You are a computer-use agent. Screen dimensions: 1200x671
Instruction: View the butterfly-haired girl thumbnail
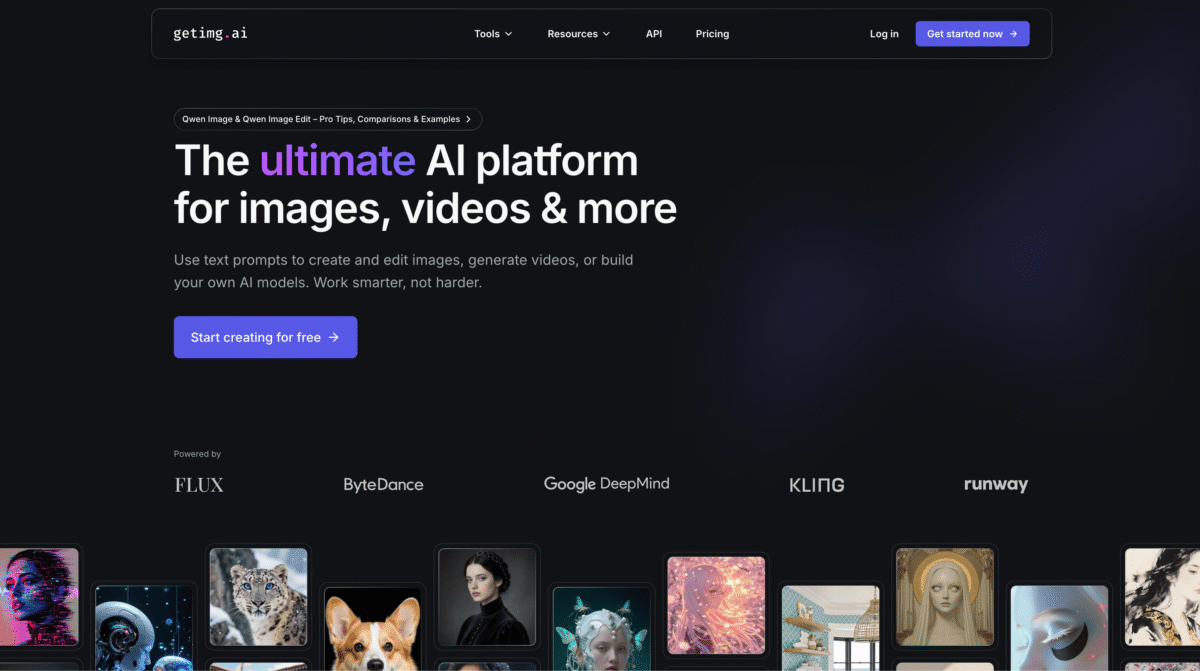(602, 632)
